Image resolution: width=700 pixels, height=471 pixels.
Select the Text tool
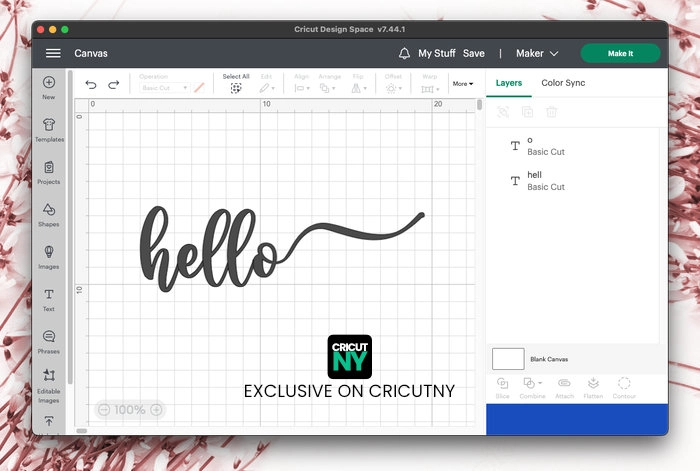click(x=49, y=300)
